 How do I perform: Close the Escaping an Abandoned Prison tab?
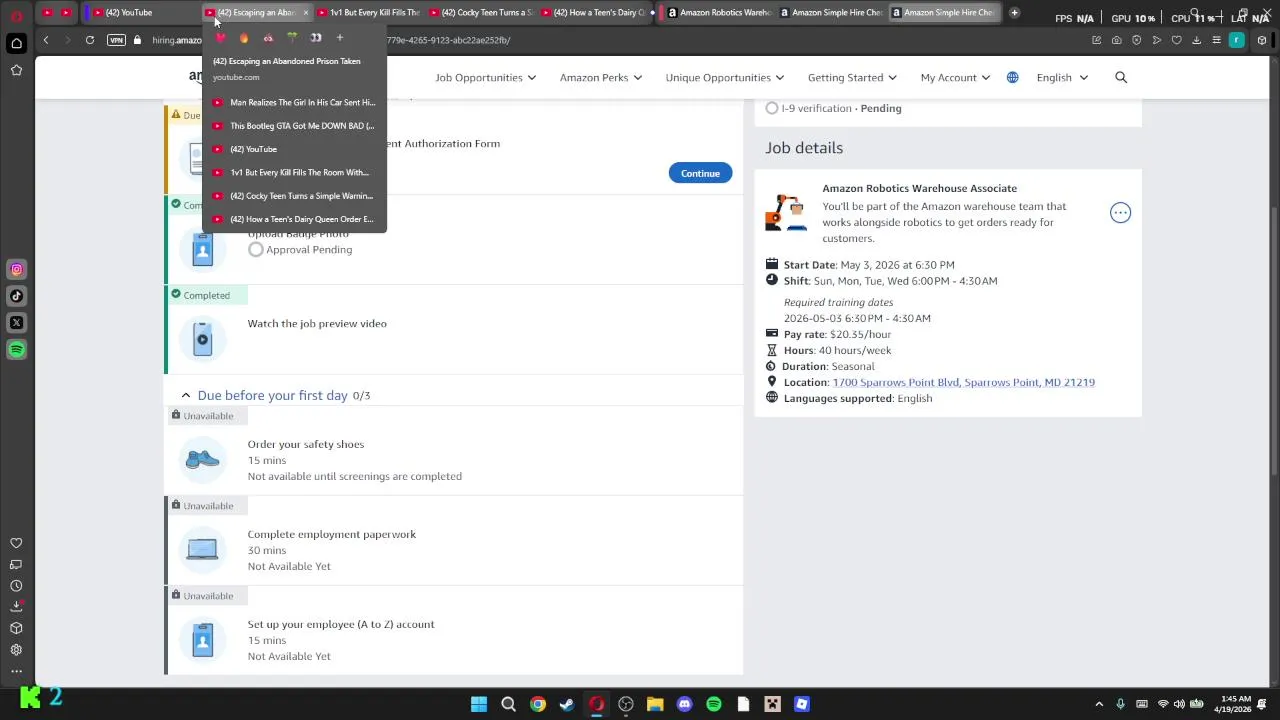pos(305,12)
